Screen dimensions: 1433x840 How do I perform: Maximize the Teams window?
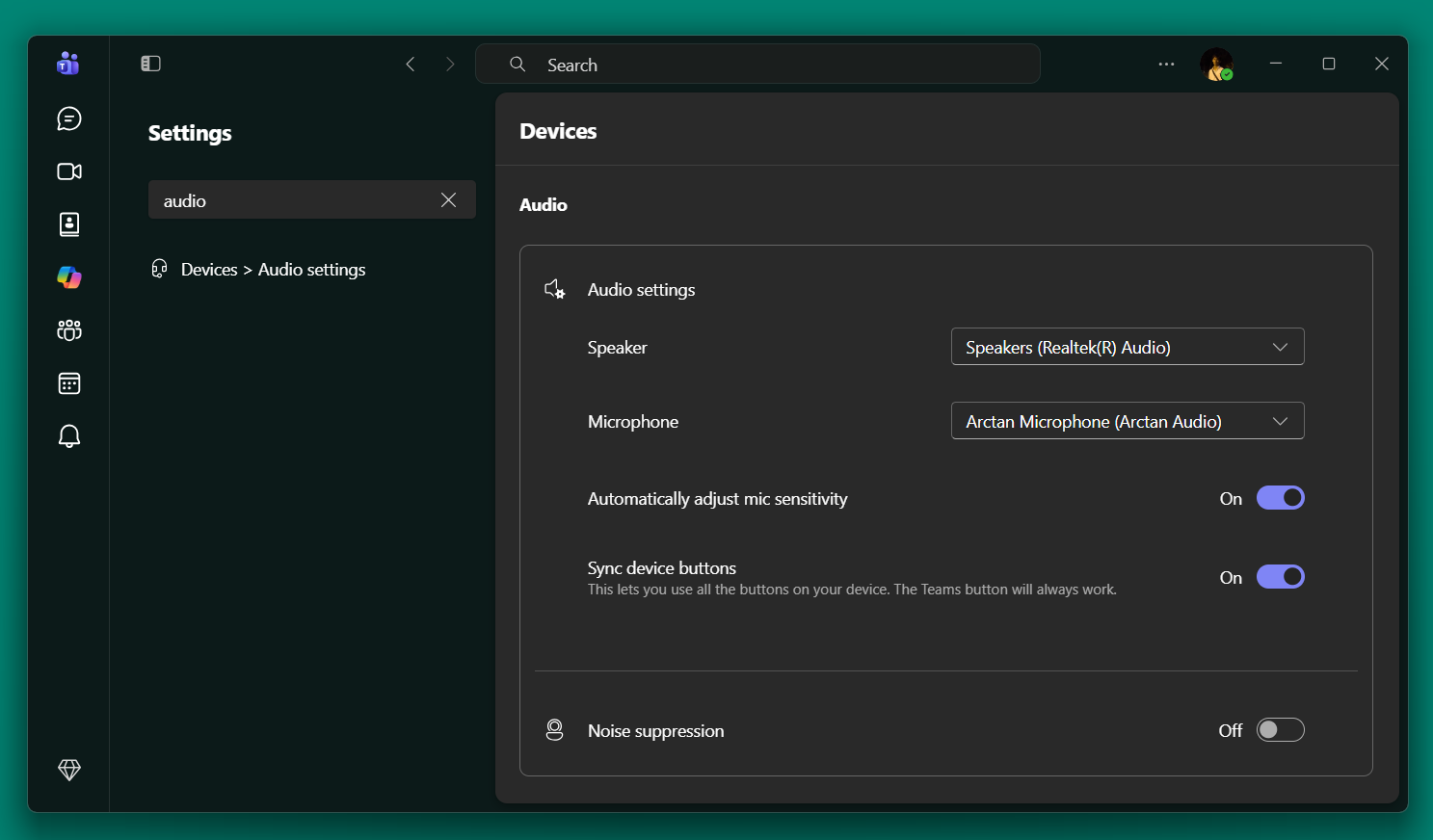(1329, 64)
